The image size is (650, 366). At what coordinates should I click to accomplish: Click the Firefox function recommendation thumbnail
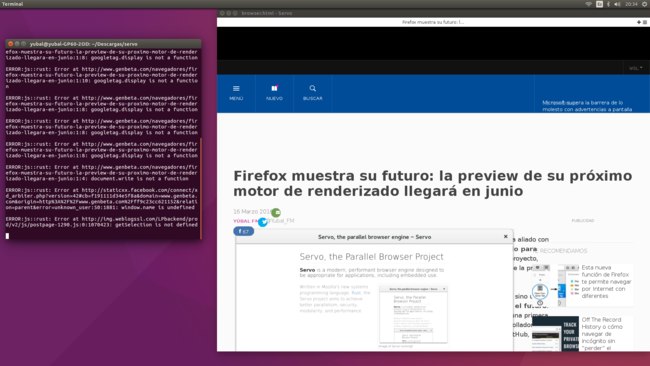555,286
